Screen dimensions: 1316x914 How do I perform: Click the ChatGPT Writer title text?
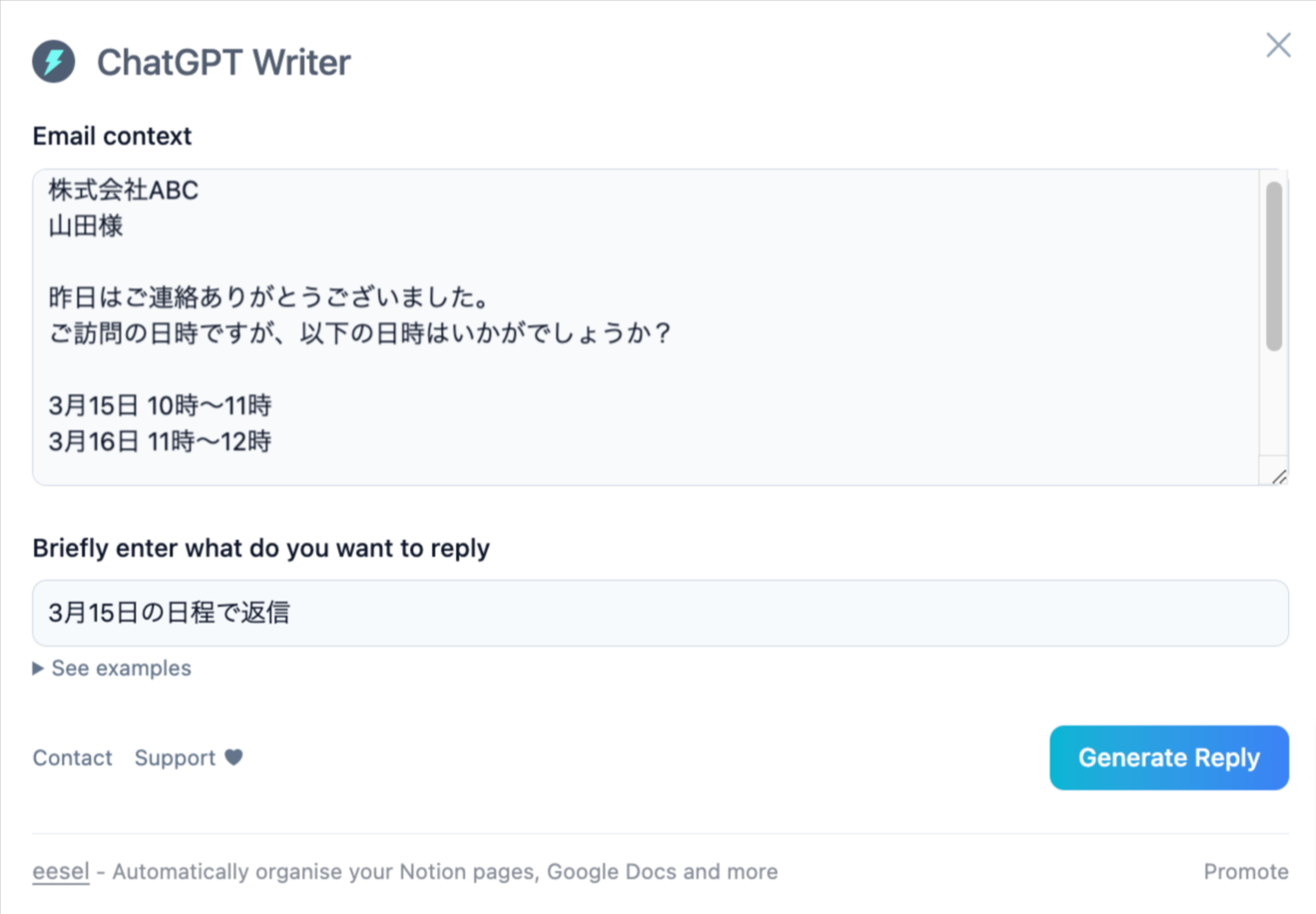coord(223,62)
